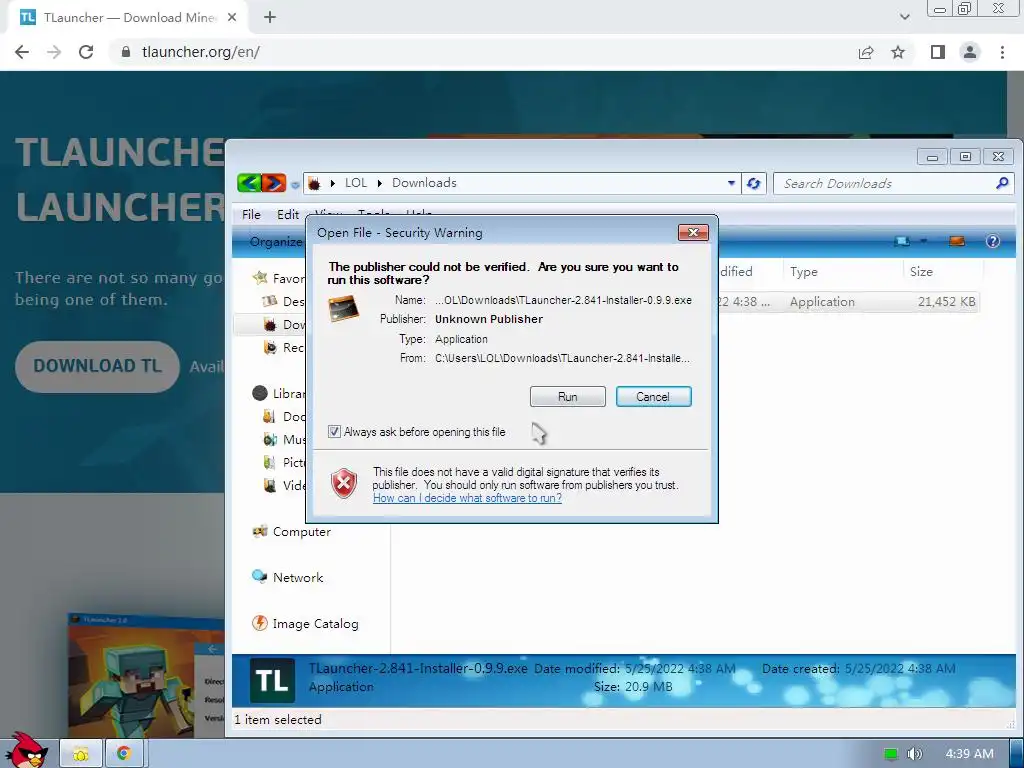
Task: Click the LOL folder in address path
Action: coord(356,183)
